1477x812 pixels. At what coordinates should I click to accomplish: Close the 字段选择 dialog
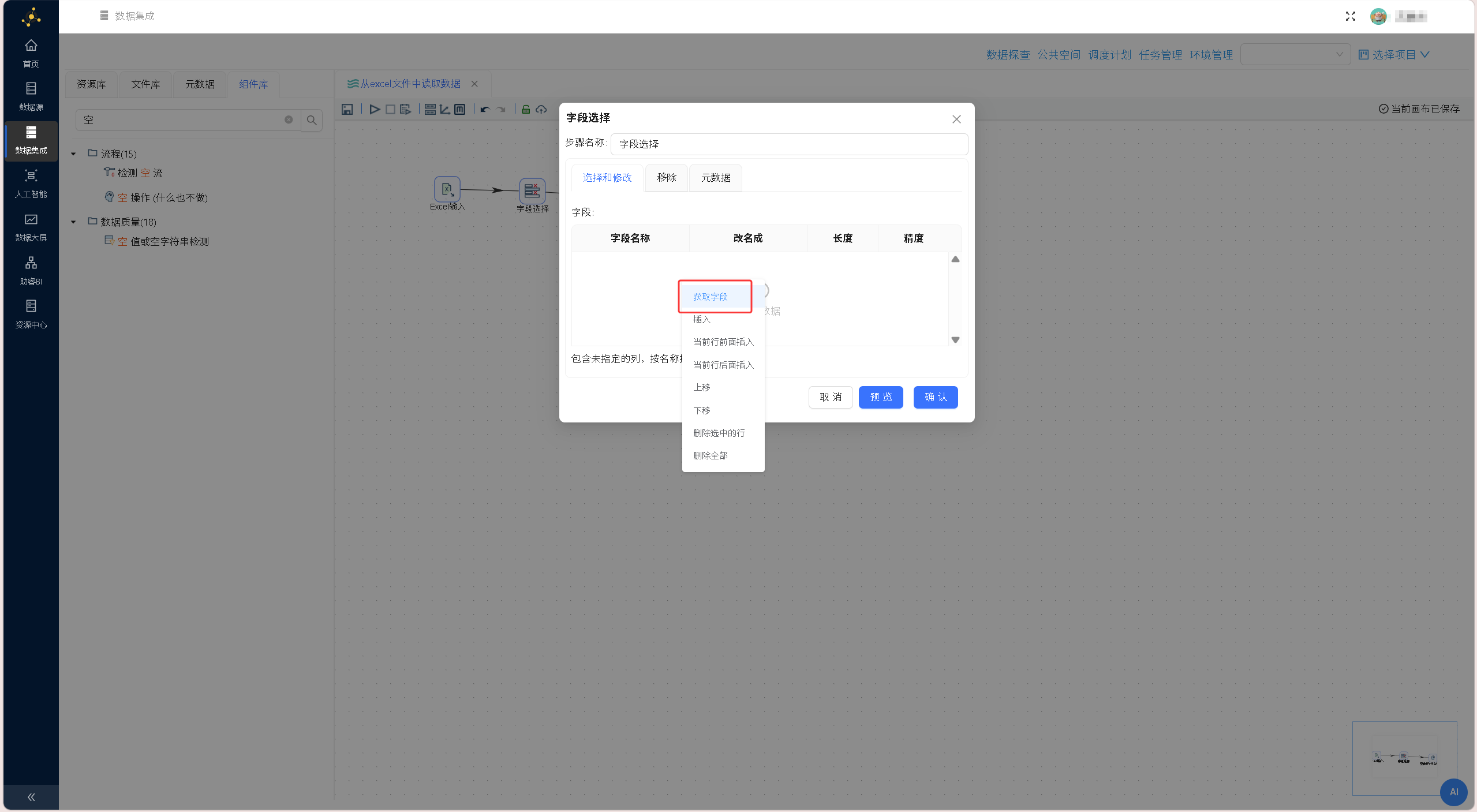956,119
